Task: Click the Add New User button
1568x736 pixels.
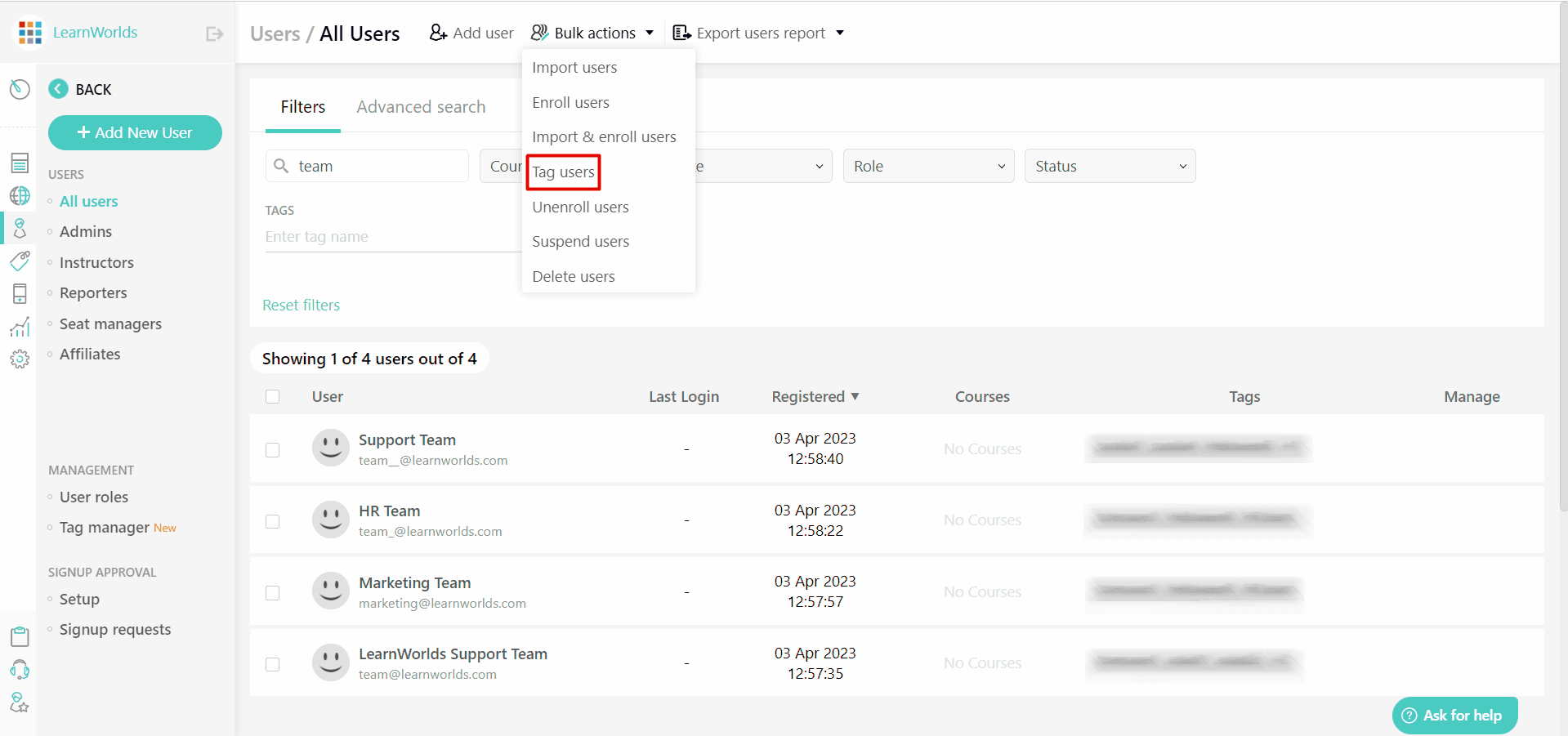Action: click(135, 132)
